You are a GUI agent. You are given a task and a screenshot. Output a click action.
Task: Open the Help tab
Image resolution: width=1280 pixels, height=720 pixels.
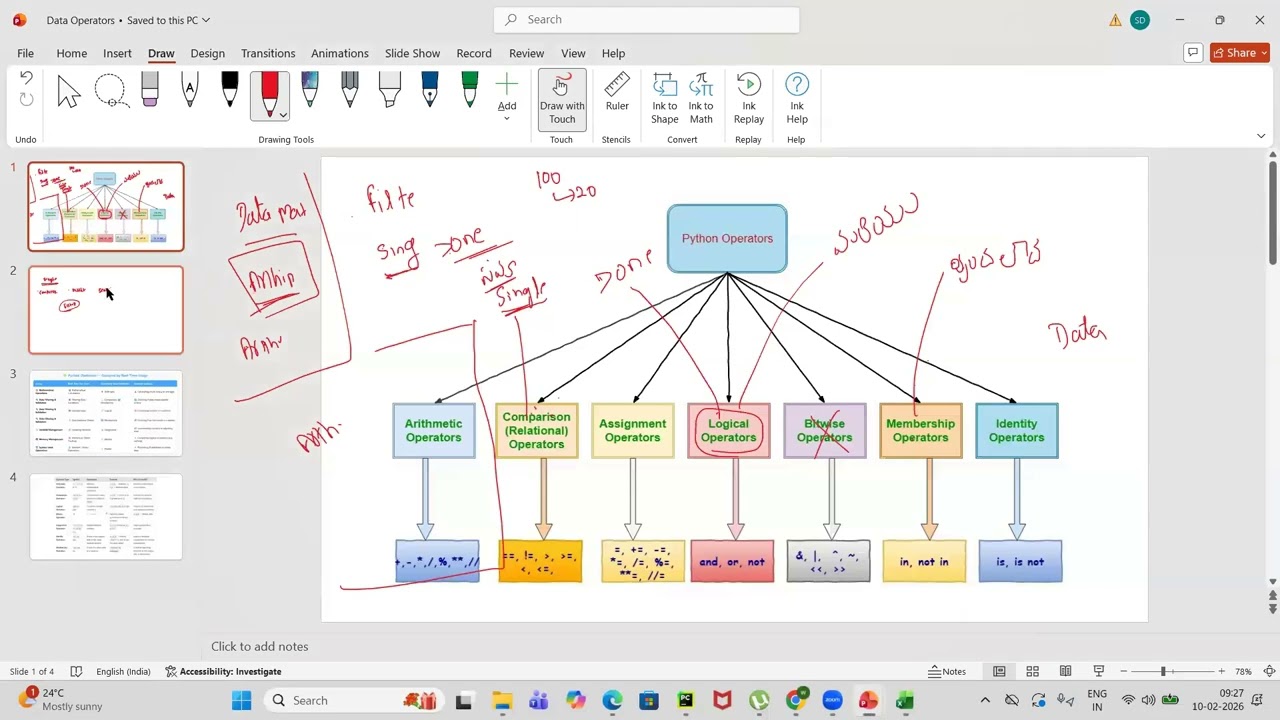[613, 53]
